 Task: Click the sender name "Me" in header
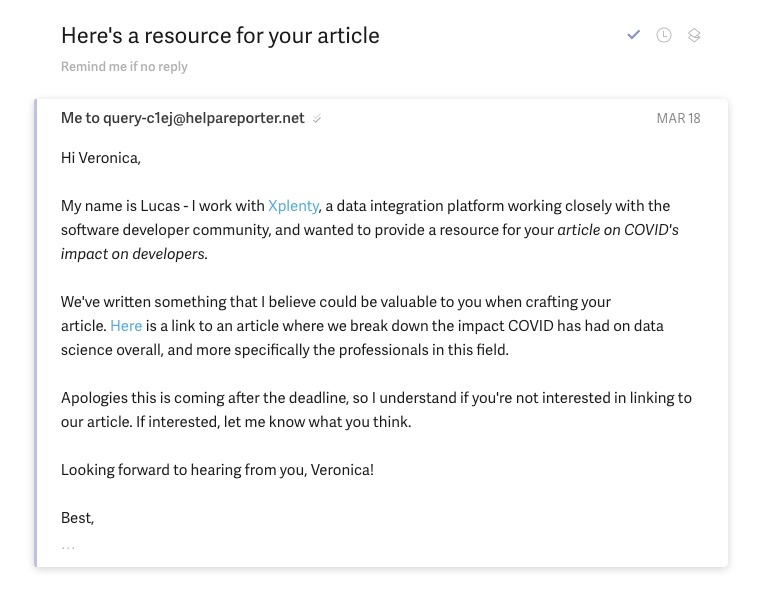(x=72, y=118)
